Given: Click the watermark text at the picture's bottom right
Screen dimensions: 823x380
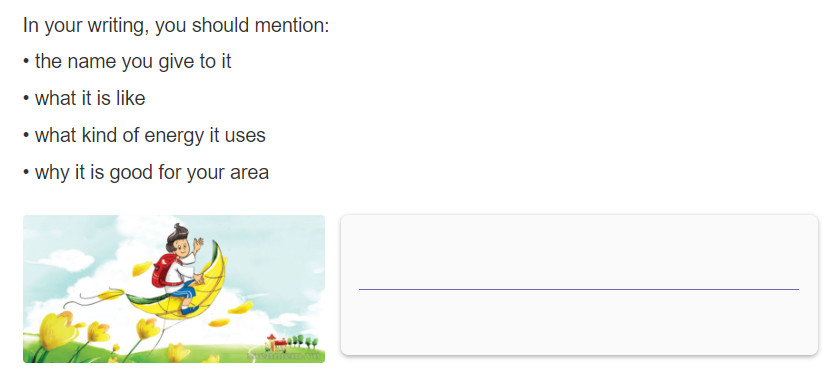Looking at the screenshot, I should 285,357.
